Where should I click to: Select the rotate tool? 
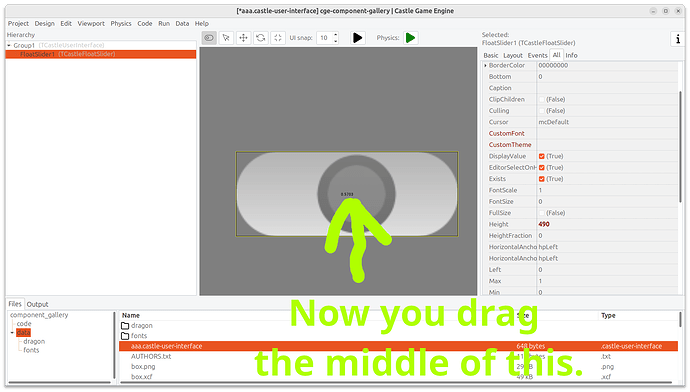261,38
